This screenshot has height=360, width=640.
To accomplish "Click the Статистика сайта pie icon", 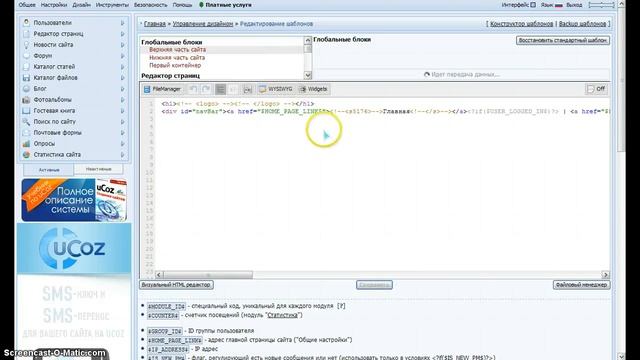I will [27, 155].
